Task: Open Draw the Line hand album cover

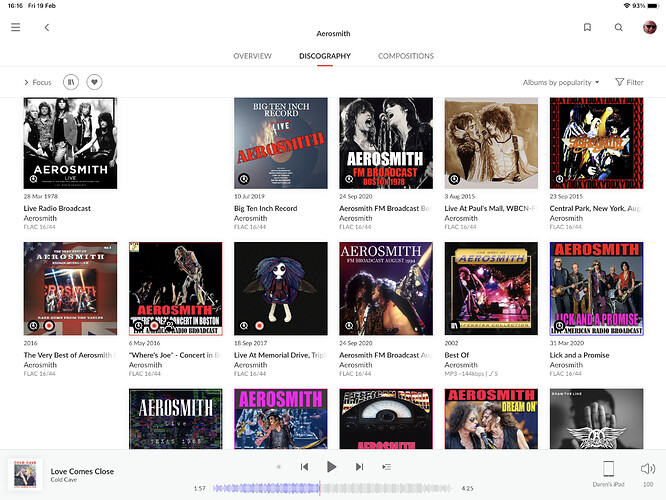Action: [596, 419]
